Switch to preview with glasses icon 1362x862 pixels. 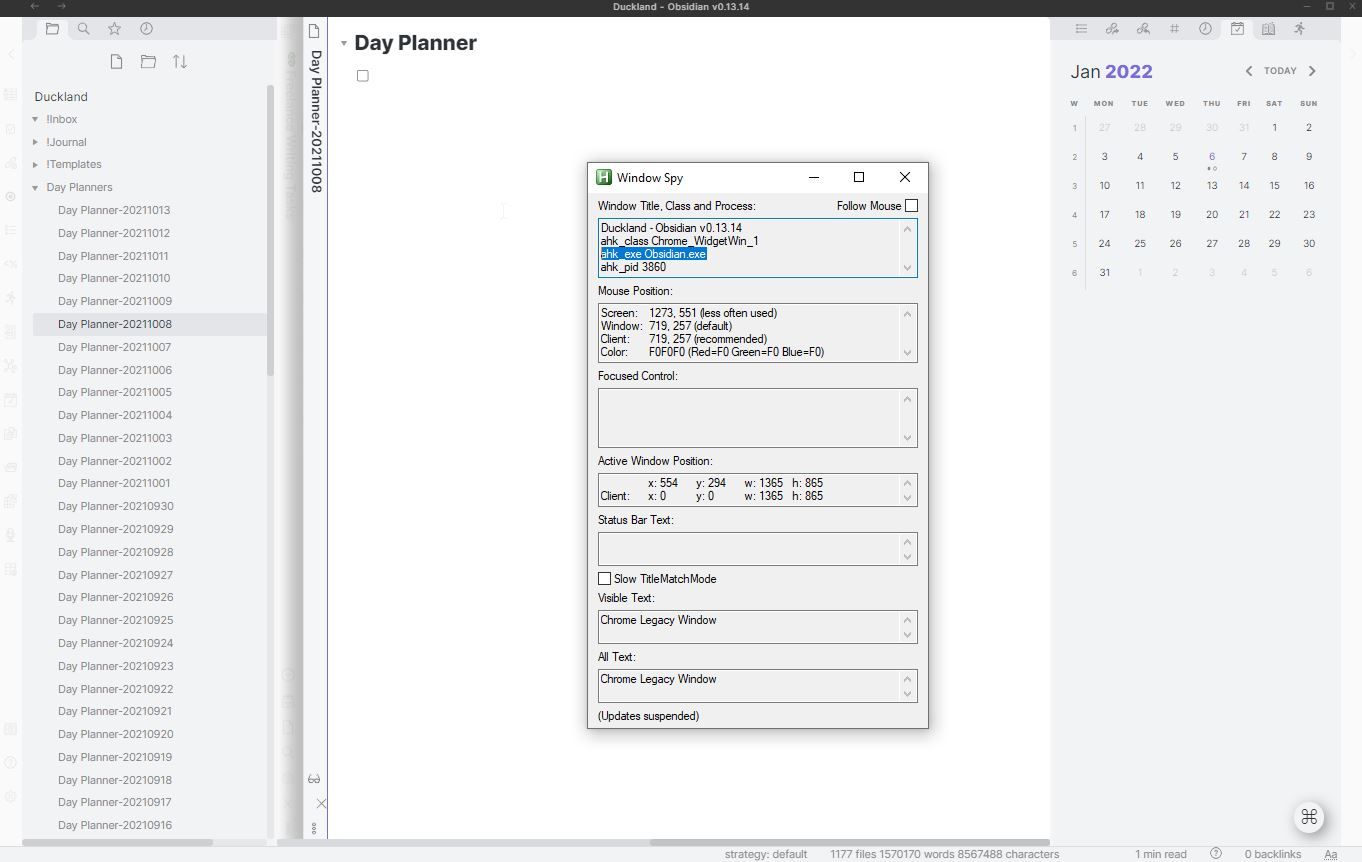click(314, 779)
